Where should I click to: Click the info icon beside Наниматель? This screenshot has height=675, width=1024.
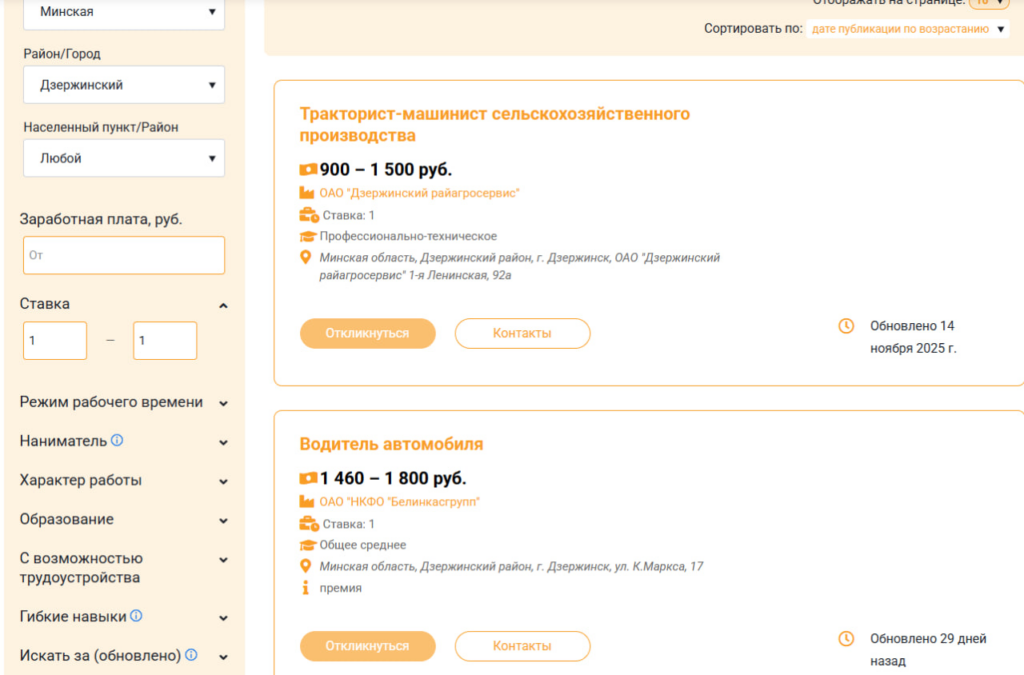click(117, 440)
